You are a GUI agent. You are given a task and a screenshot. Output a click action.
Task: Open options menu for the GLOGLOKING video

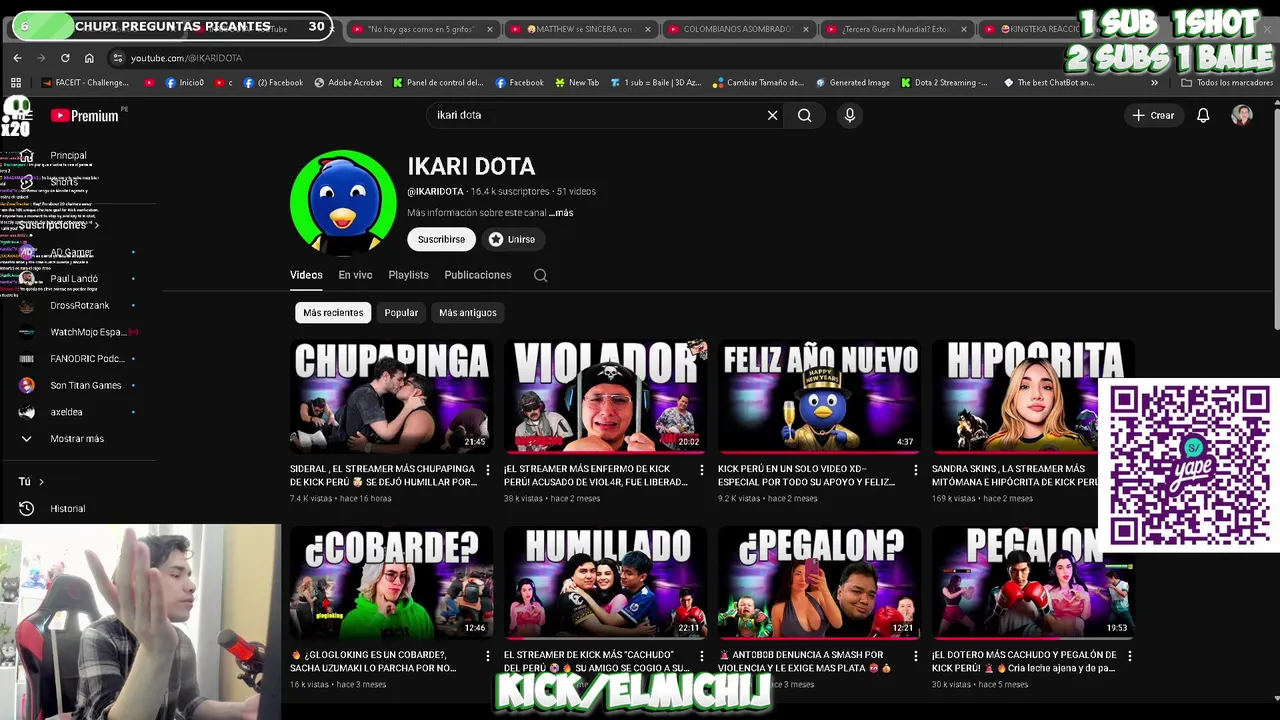tap(488, 655)
